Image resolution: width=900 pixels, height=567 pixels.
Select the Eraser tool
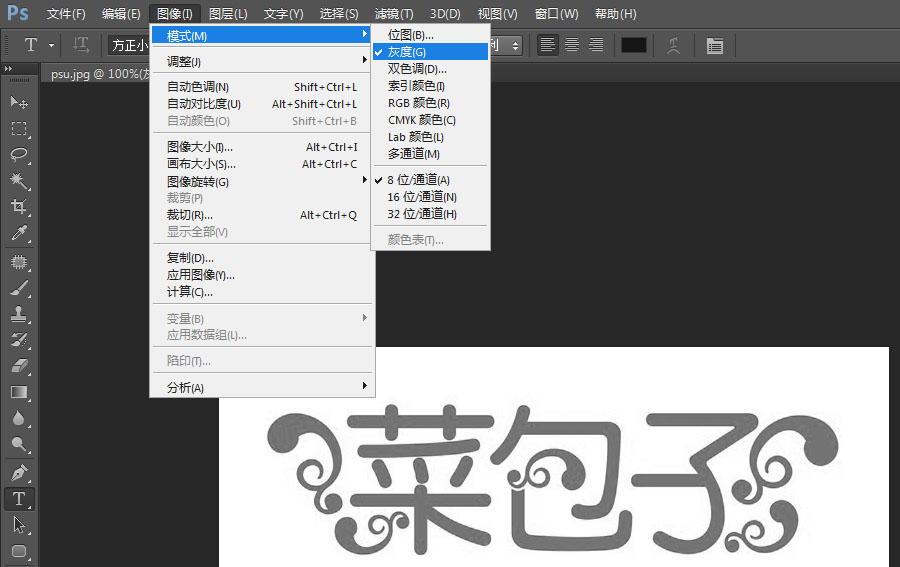point(19,366)
